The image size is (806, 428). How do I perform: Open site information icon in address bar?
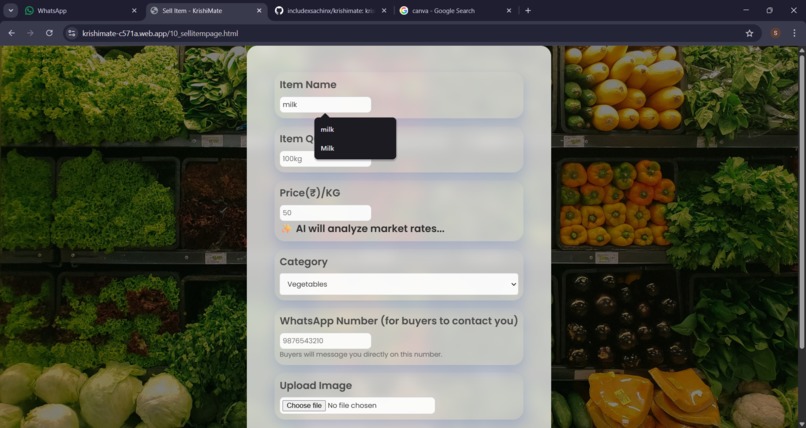click(72, 33)
